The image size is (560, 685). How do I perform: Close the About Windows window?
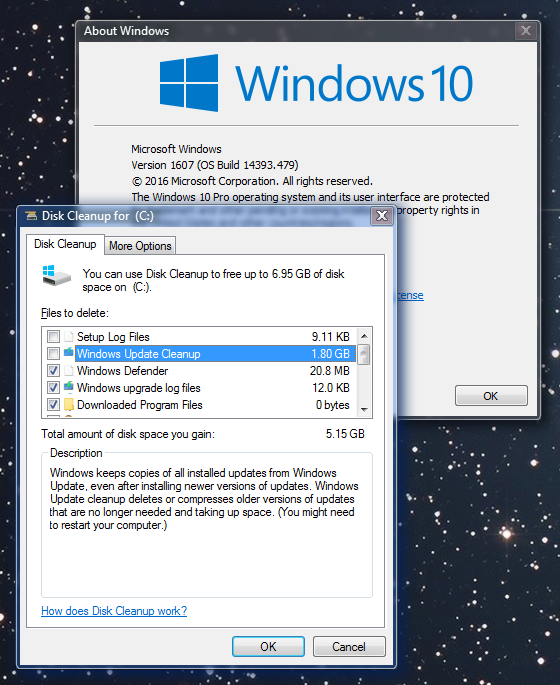click(526, 31)
